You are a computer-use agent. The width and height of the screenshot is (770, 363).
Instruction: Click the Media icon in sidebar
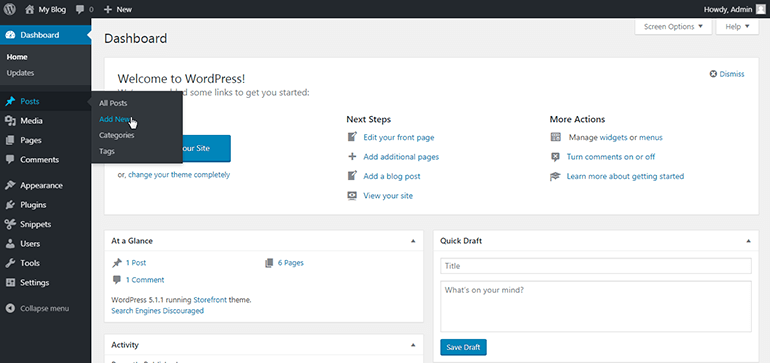pyautogui.click(x=10, y=121)
